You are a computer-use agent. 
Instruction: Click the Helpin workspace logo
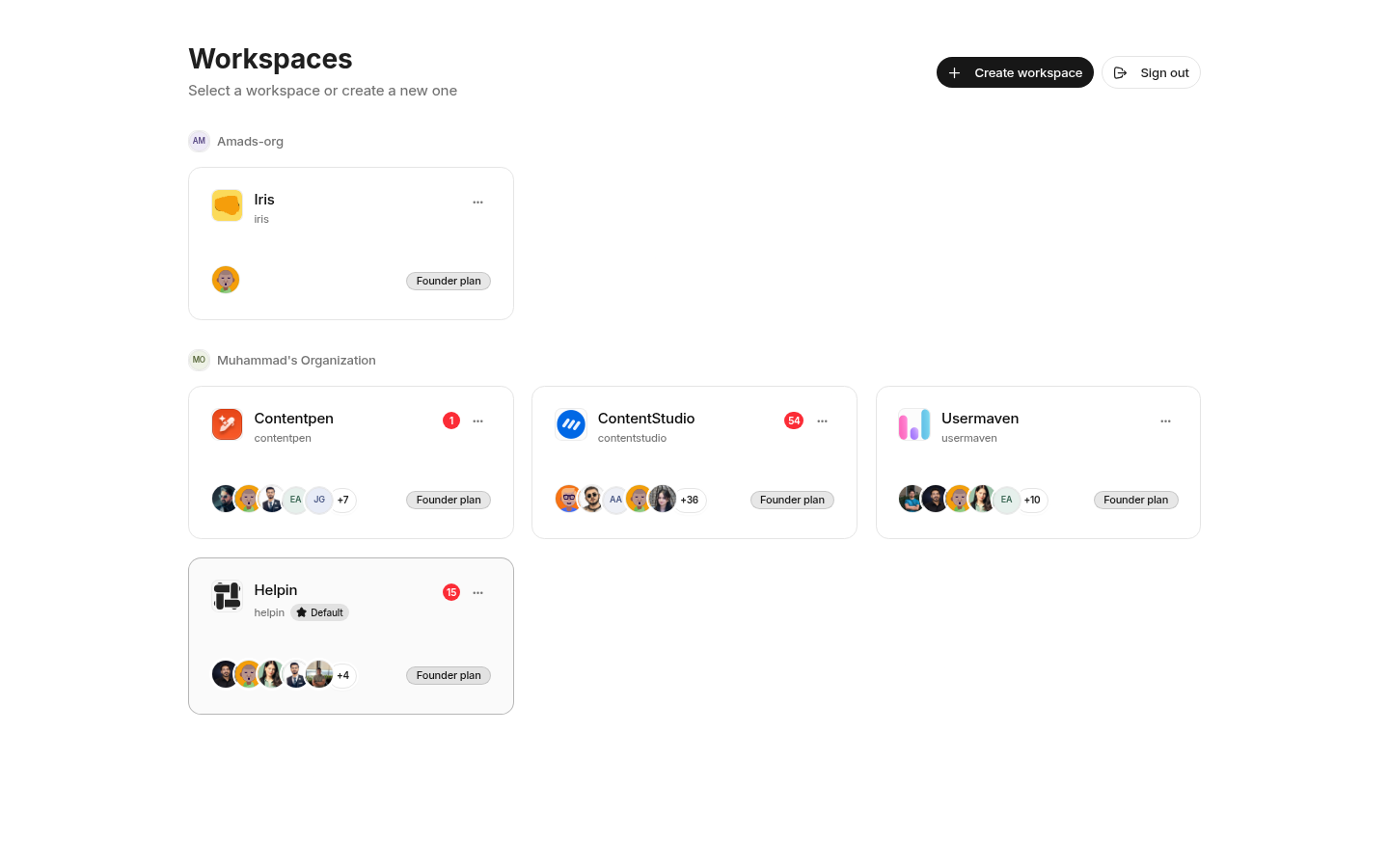tap(227, 596)
